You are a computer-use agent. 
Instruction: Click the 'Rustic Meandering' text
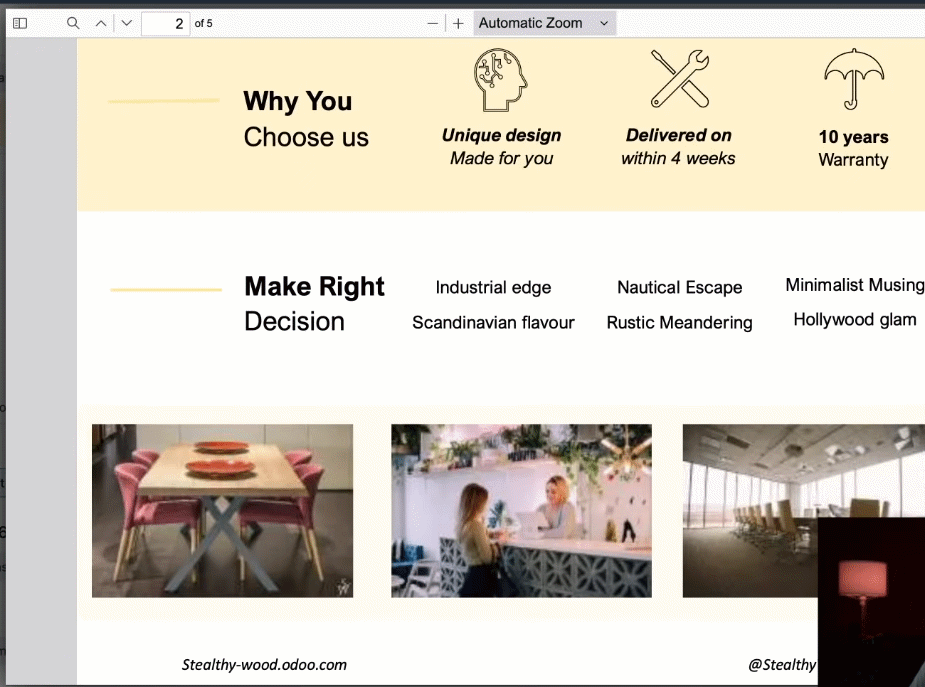click(680, 323)
